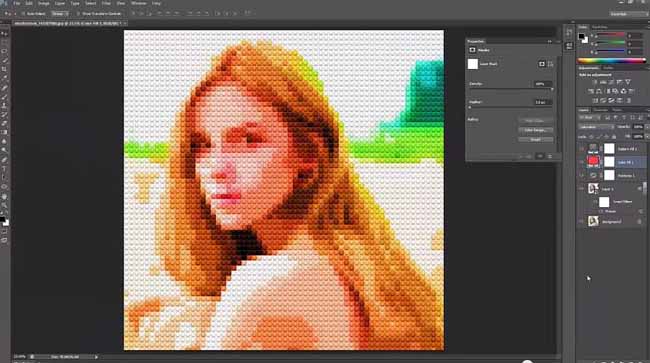The width and height of the screenshot is (650, 363).
Task: Hide Layer 1 visibility eye
Action: (582, 189)
